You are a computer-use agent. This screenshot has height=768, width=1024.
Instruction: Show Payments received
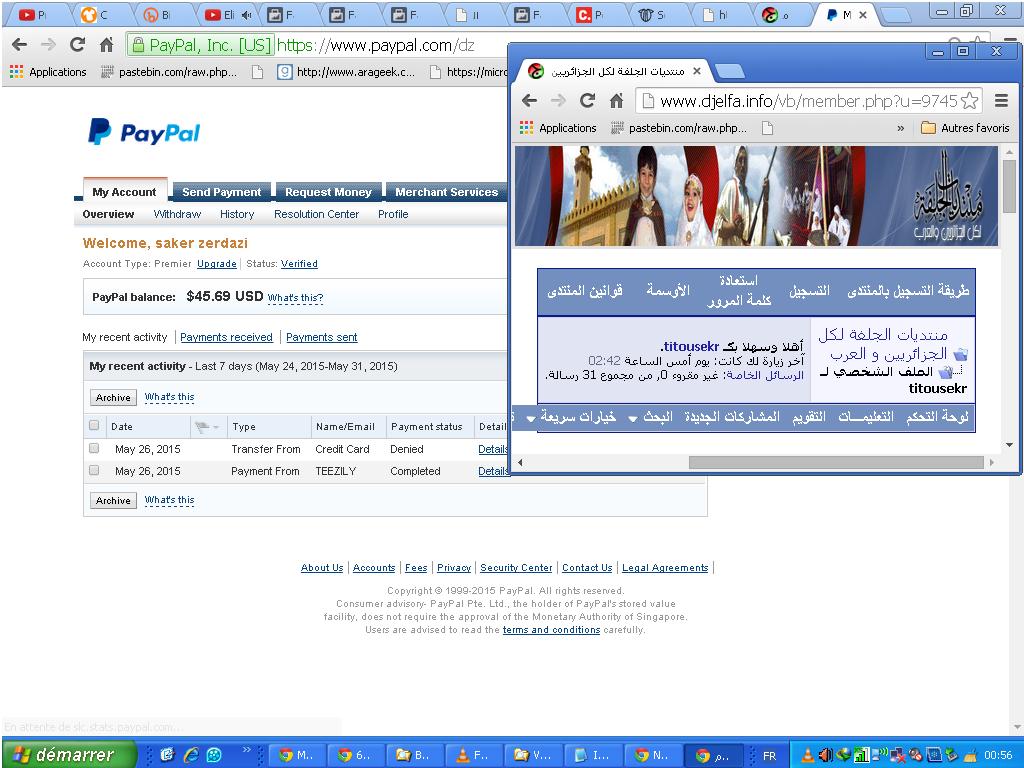[226, 337]
